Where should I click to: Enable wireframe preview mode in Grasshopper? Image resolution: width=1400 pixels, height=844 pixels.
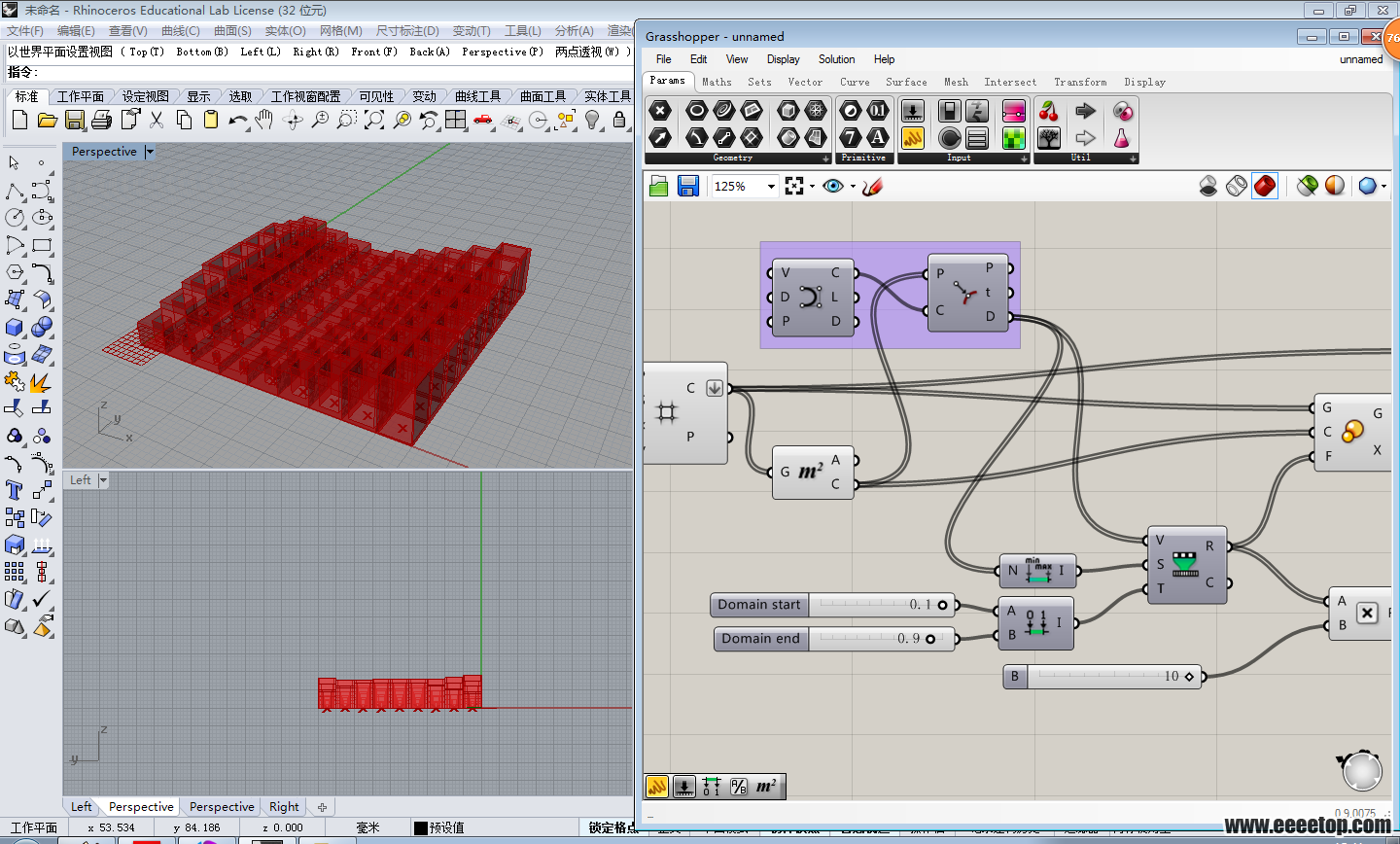pyautogui.click(x=1237, y=186)
